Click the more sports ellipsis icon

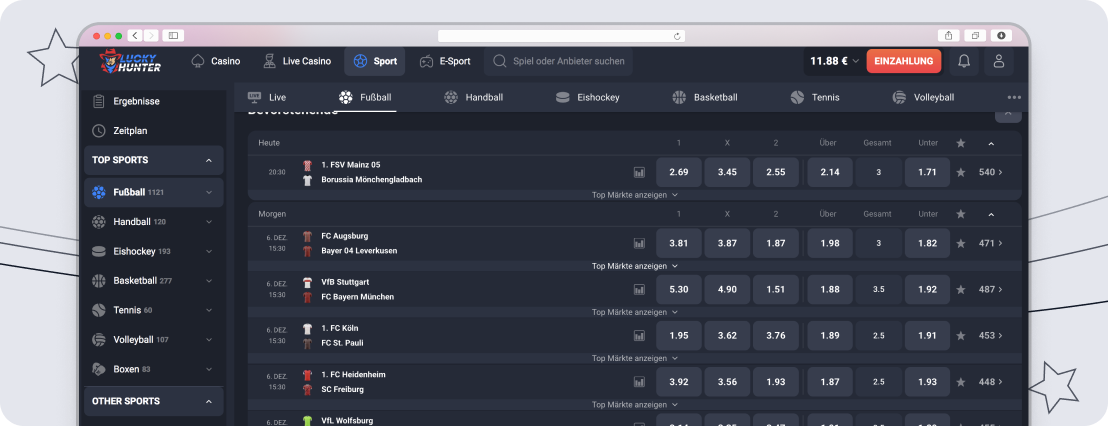[1014, 98]
